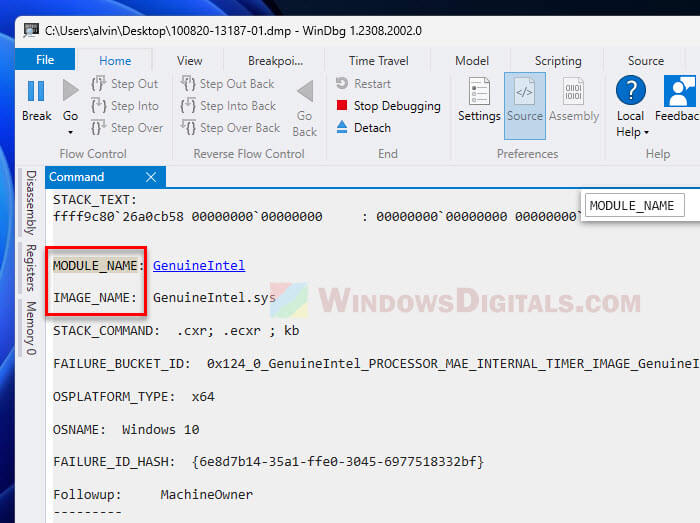
Task: Close the Command tab
Action: [x=151, y=177]
